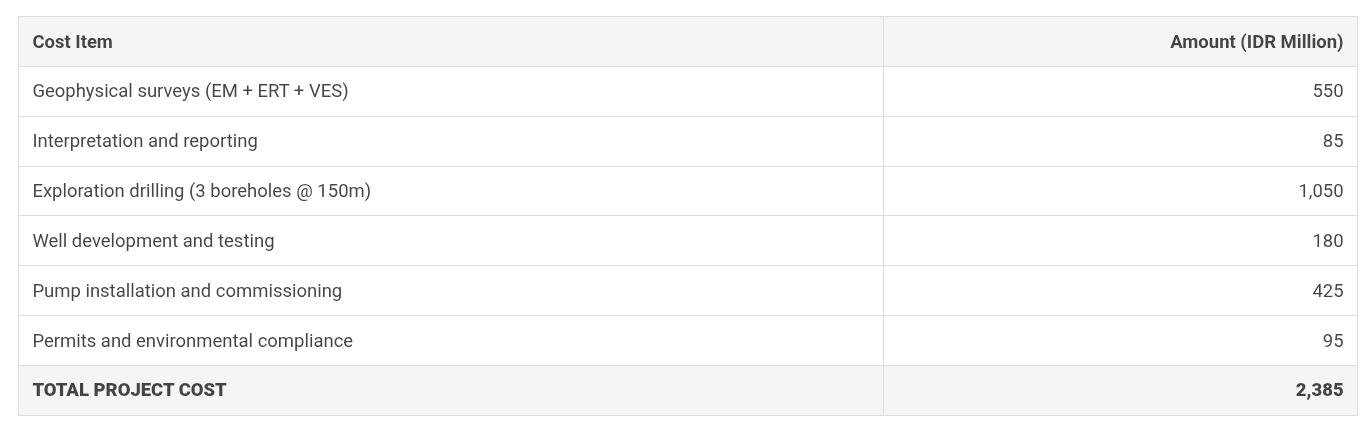1372x425 pixels.
Task: Select the Geophysical surveys (EM + ERT + VES) cell
Action: pos(190,91)
